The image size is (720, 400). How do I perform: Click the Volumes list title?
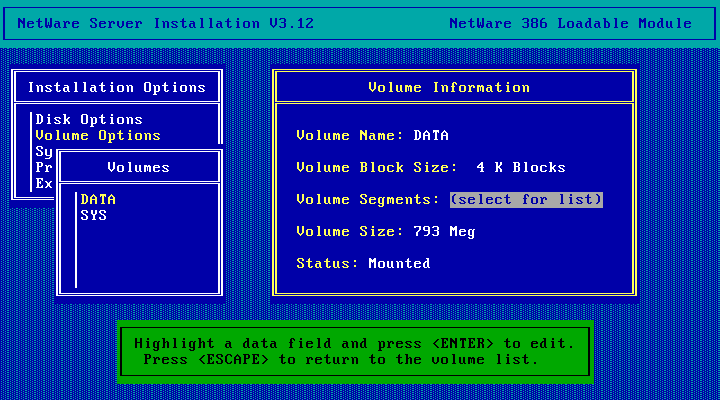pos(138,168)
